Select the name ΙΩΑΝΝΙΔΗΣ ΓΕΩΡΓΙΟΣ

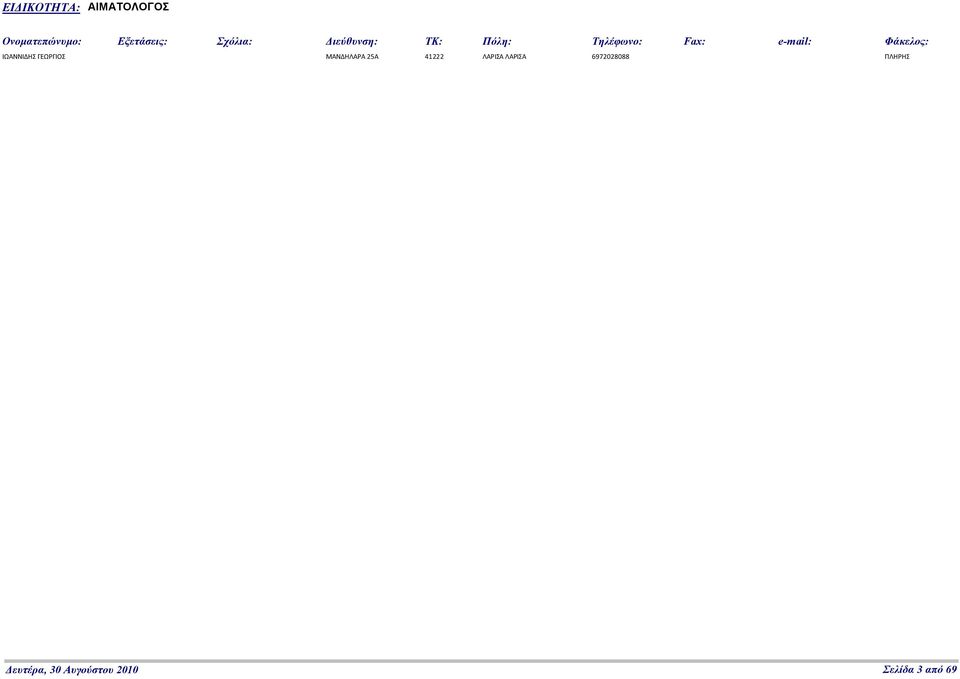click(x=34, y=56)
